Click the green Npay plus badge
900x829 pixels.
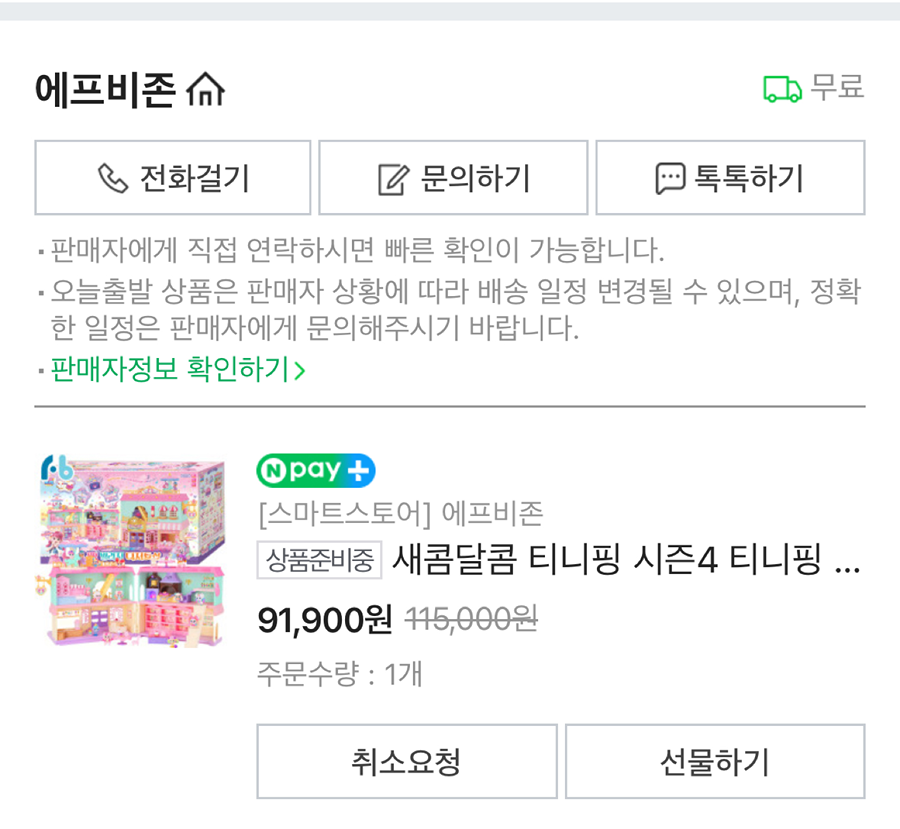(316, 469)
